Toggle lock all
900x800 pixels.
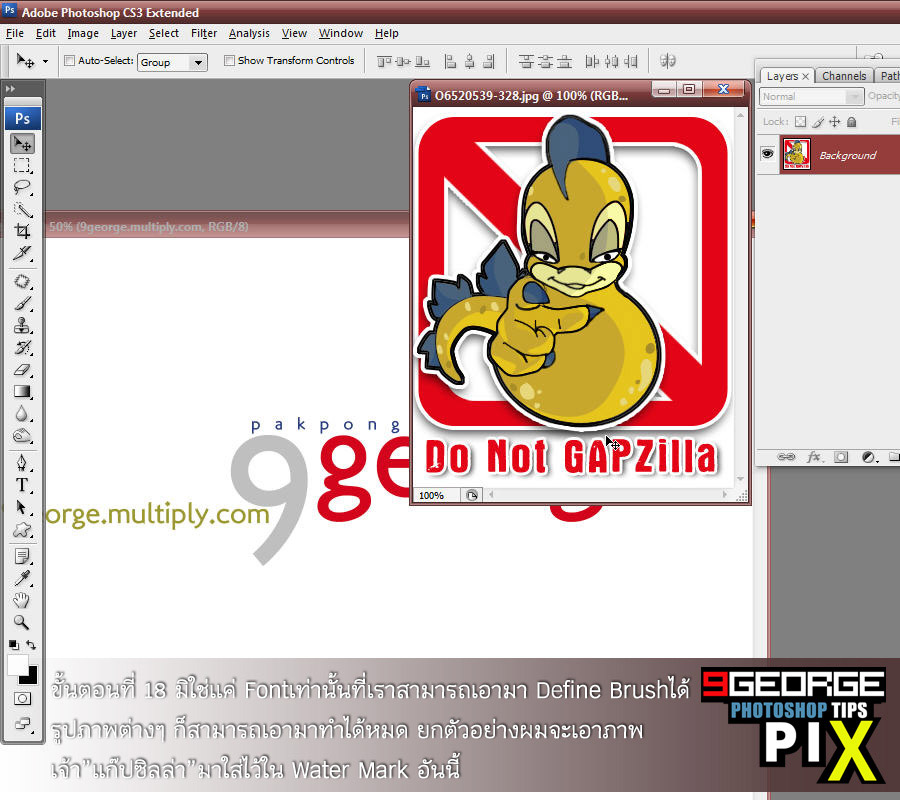click(852, 122)
